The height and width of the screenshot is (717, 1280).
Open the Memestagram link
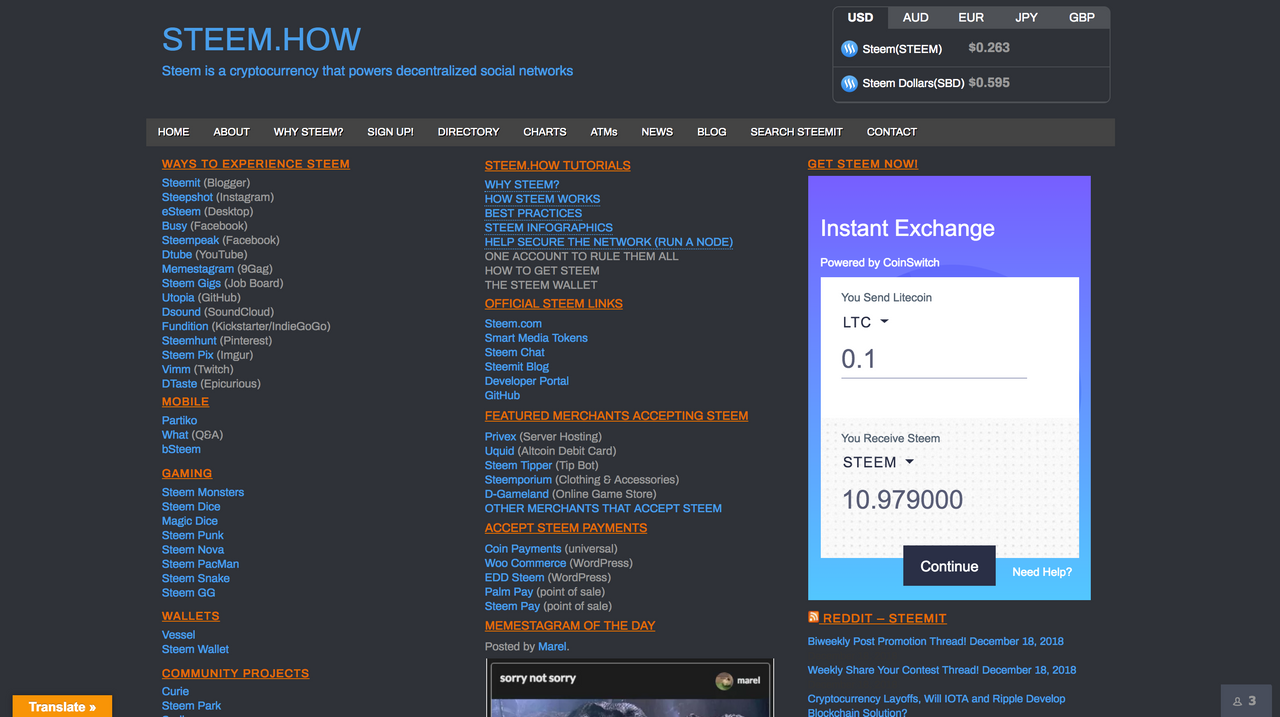point(198,269)
